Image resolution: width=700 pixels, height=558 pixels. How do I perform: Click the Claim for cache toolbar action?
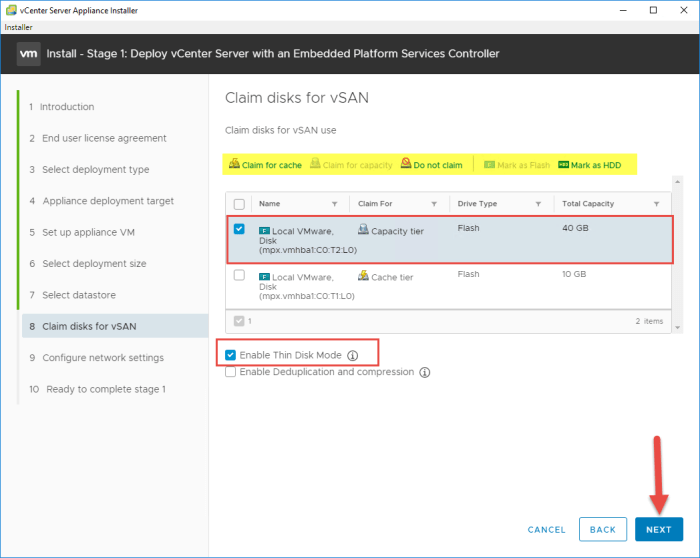[265, 165]
